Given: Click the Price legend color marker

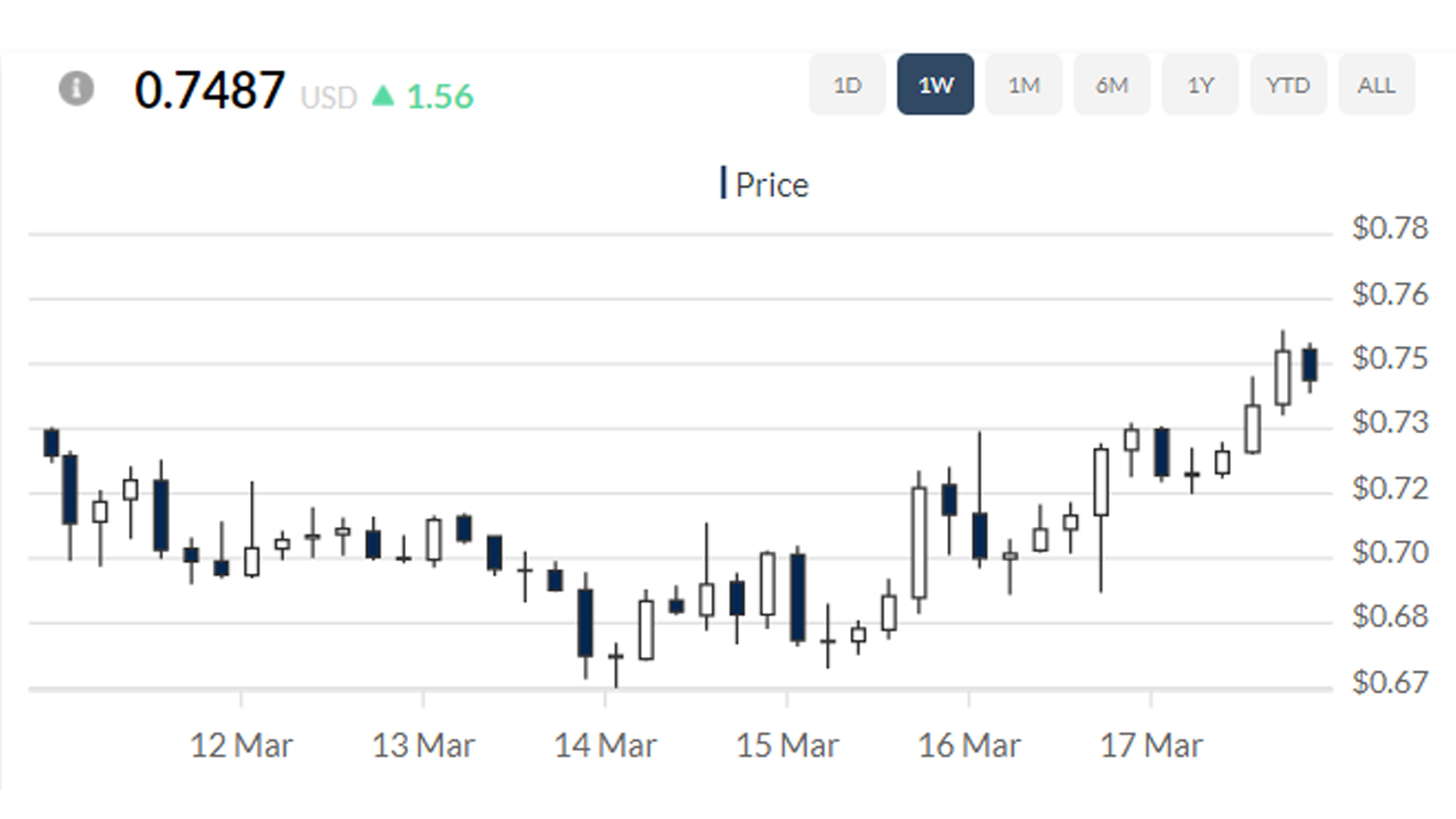Looking at the screenshot, I should pos(723,184).
